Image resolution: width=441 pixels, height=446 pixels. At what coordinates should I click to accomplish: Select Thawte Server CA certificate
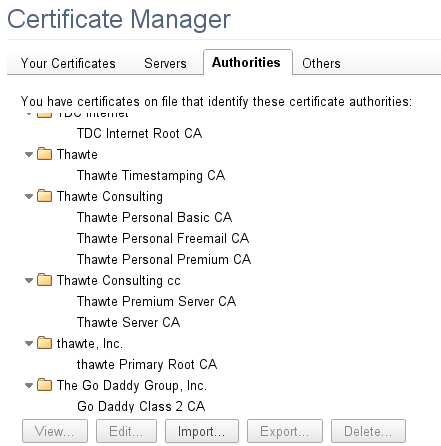(128, 322)
